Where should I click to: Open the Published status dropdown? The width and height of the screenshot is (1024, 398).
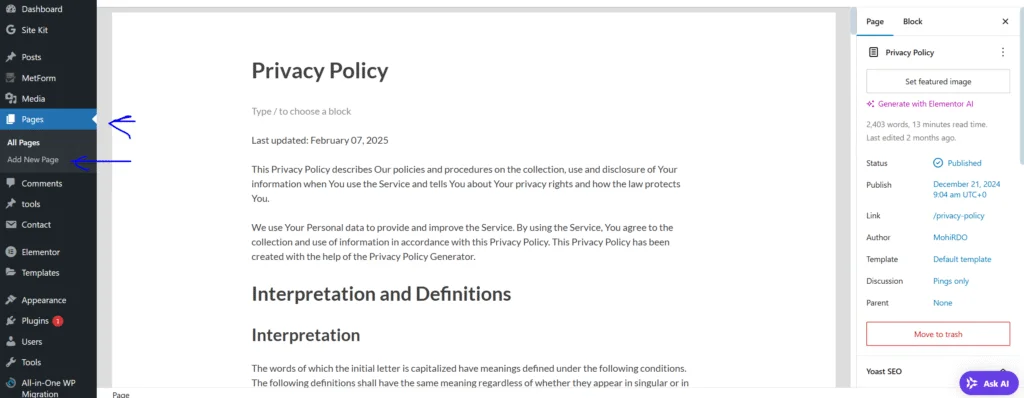957,163
